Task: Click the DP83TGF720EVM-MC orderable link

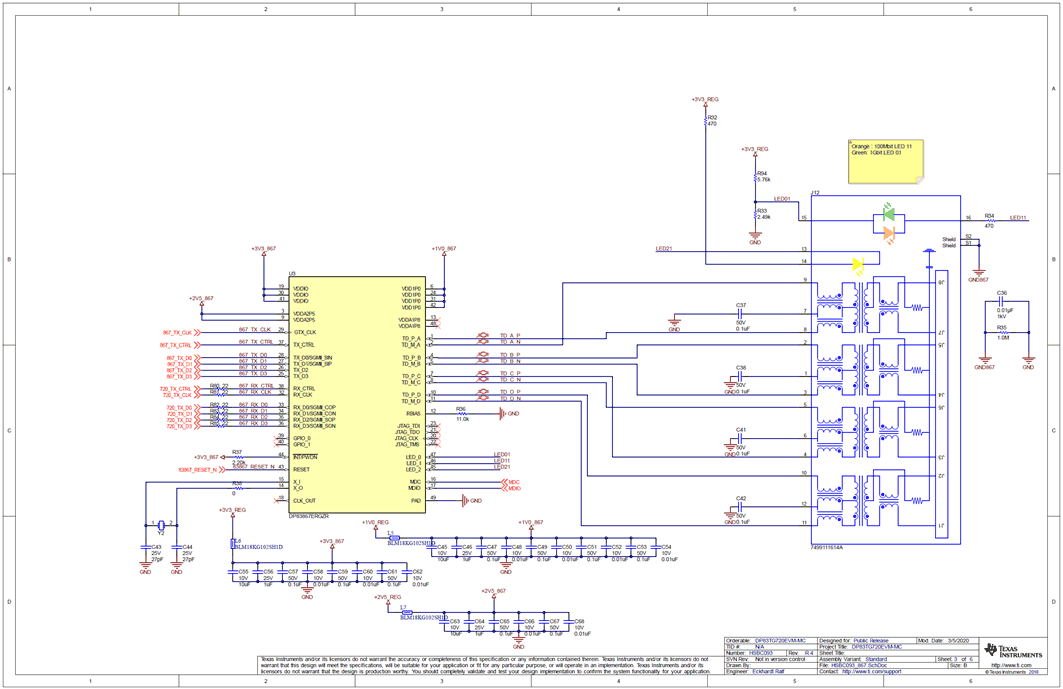Action: [781, 640]
